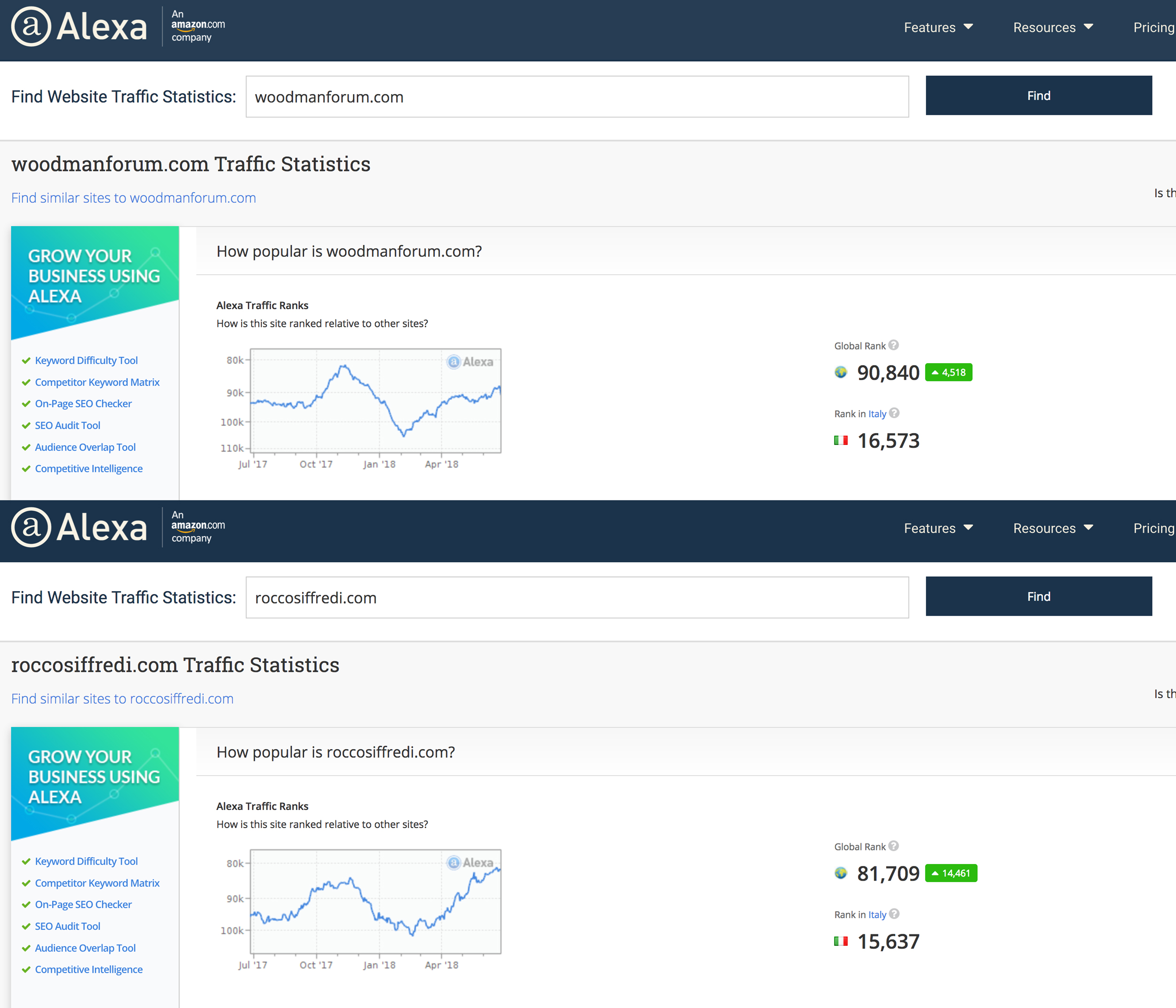
Task: Click the green 4,518 rank change badge
Action: (948, 373)
